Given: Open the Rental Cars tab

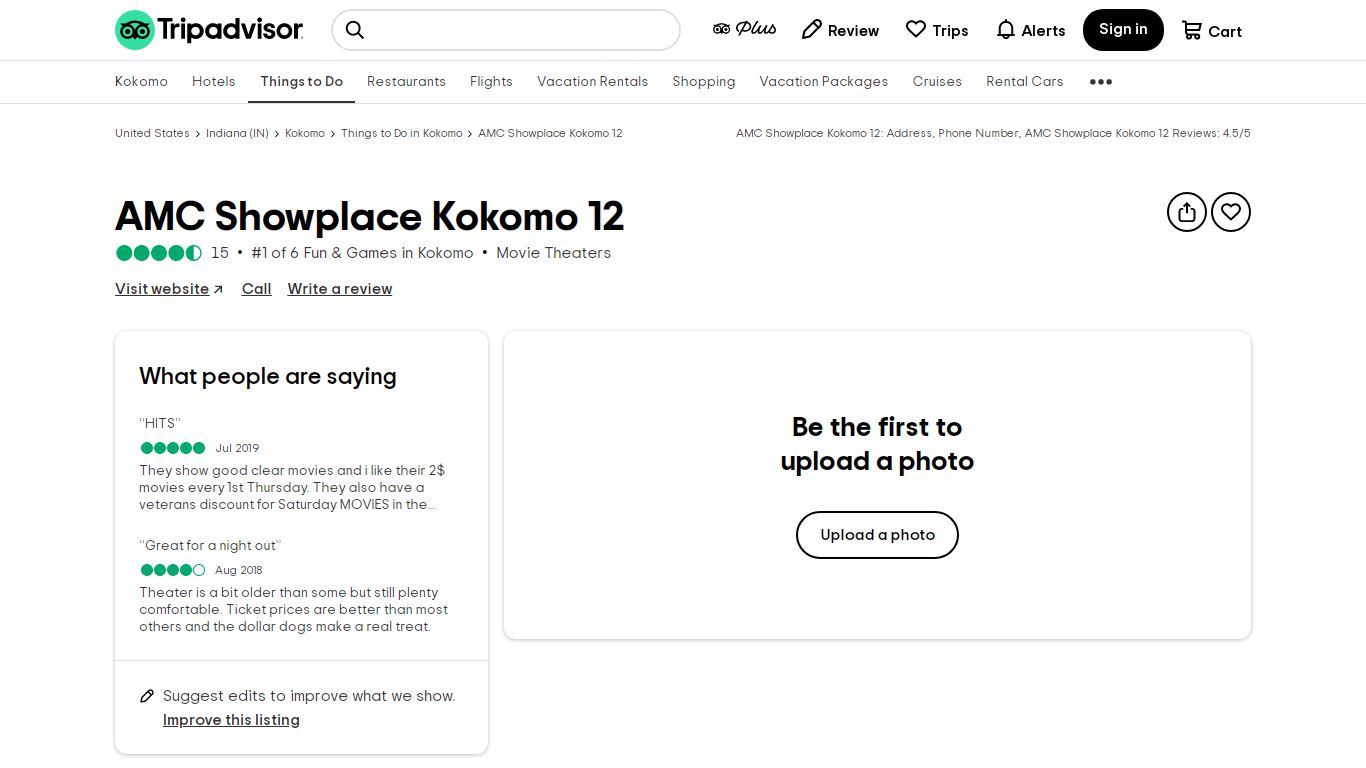Looking at the screenshot, I should 1025,82.
